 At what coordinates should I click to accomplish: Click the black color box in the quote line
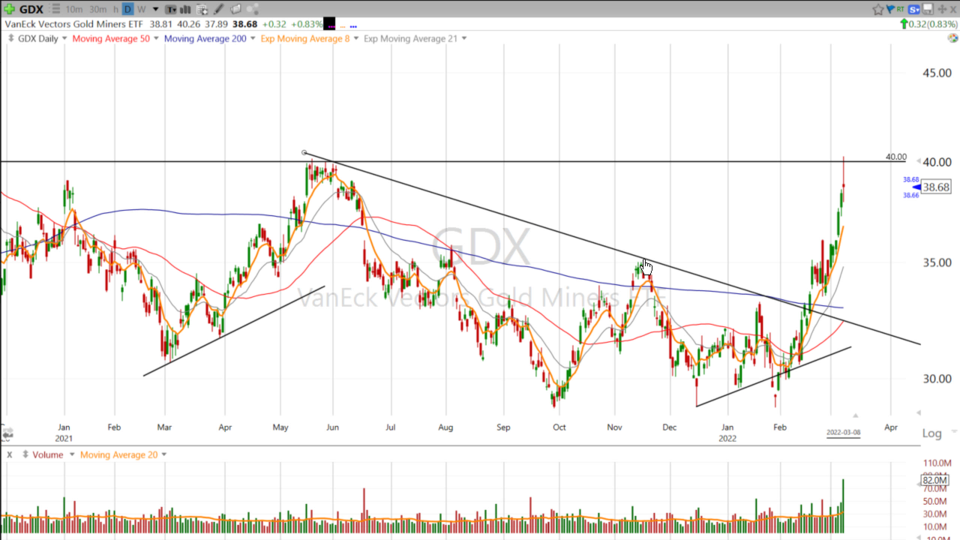click(329, 24)
